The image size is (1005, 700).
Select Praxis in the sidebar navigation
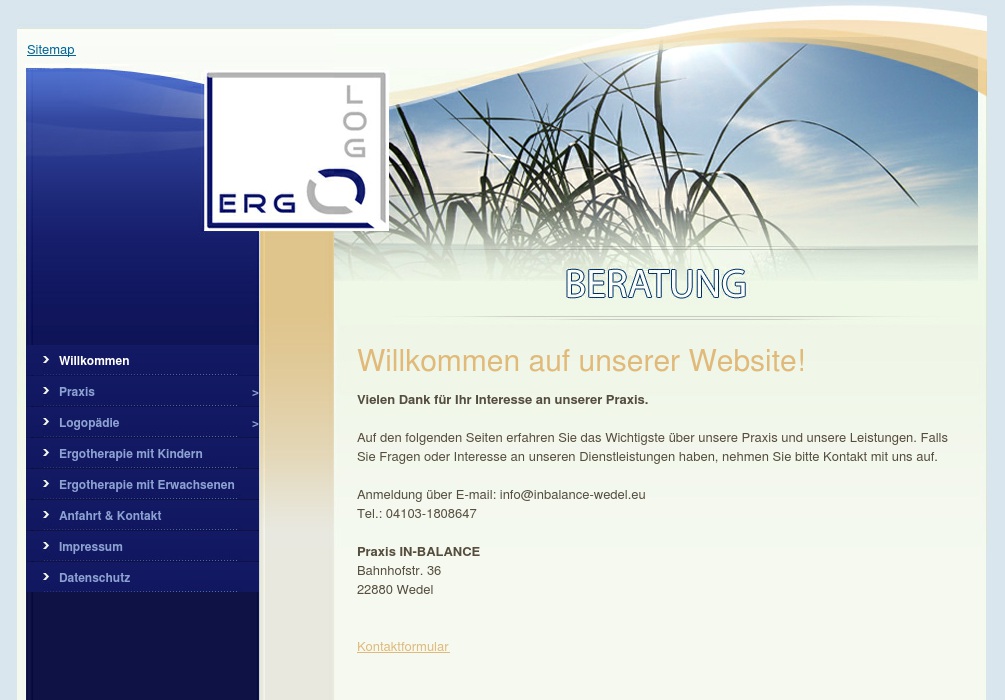[77, 392]
